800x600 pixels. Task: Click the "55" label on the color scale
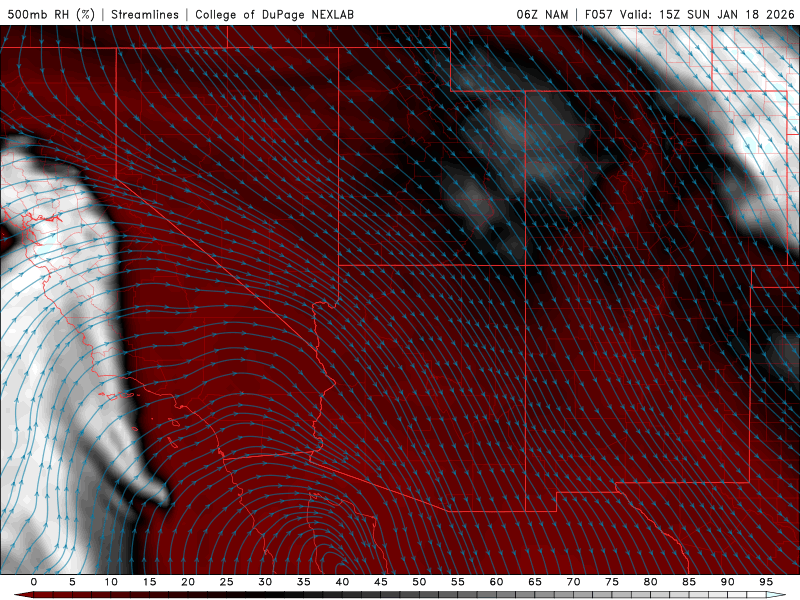[458, 582]
